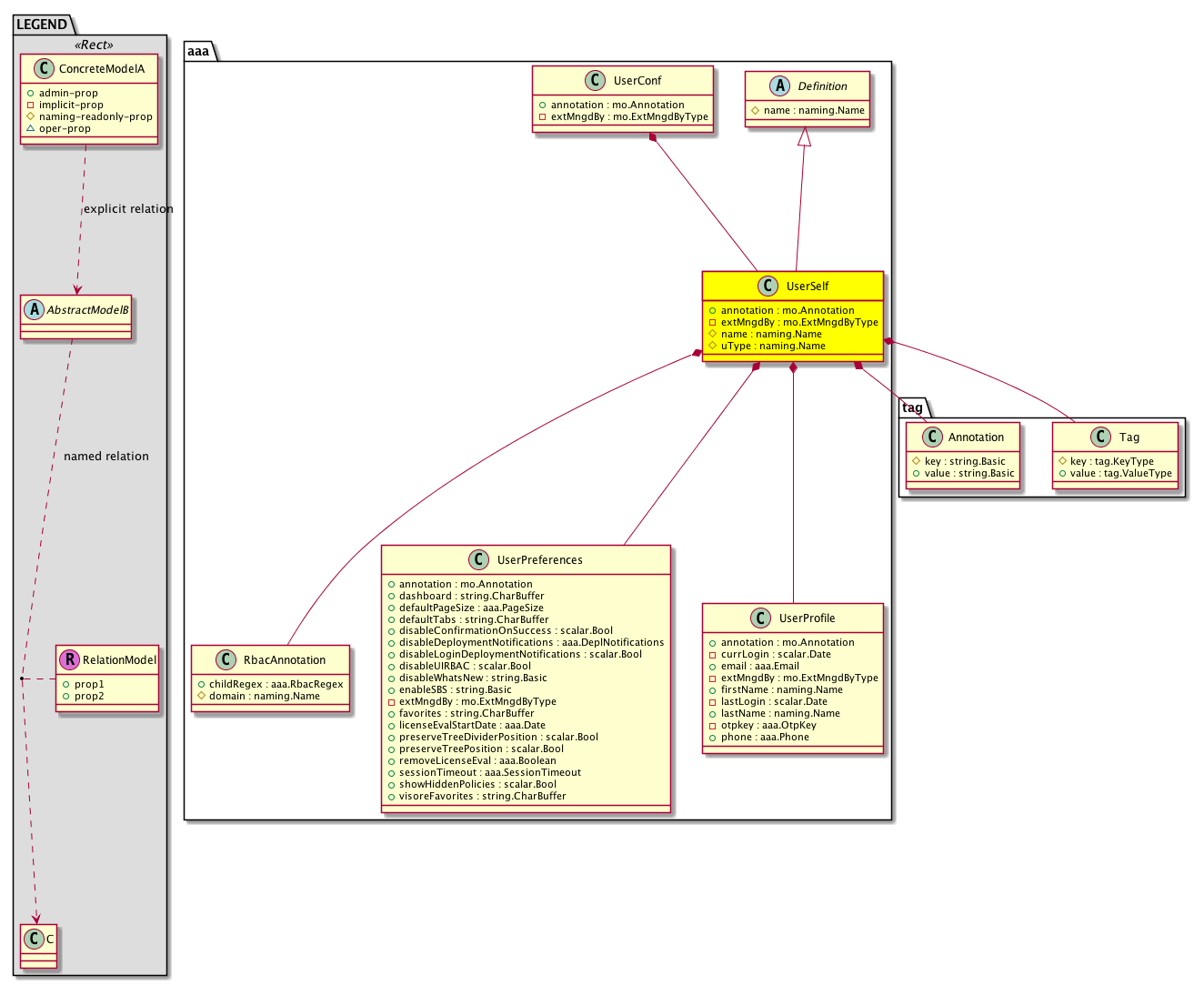Click the tag Annotation class C icon
Image resolution: width=1204 pixels, height=985 pixels.
[931, 437]
